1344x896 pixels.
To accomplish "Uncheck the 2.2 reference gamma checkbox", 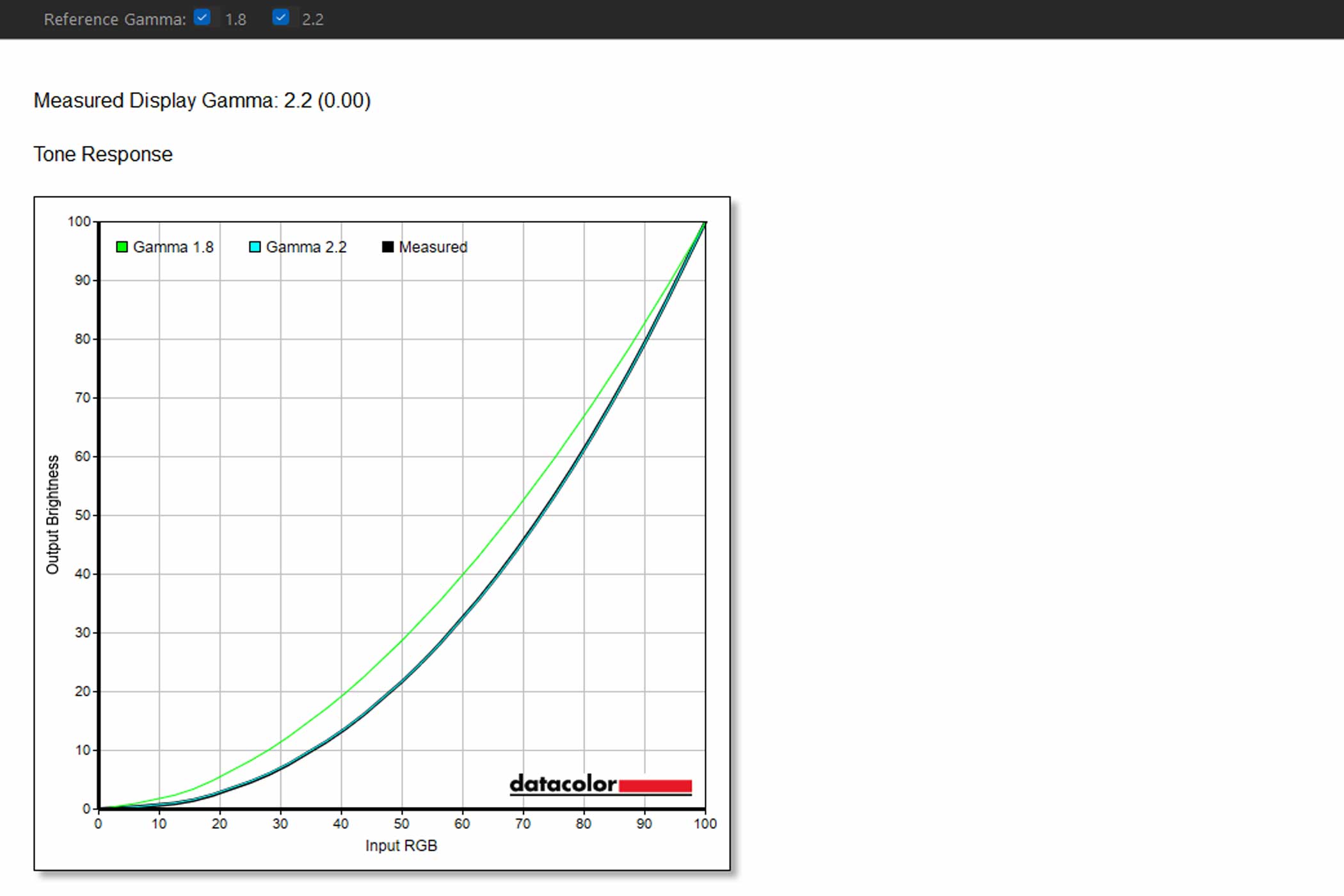I will pos(280,17).
